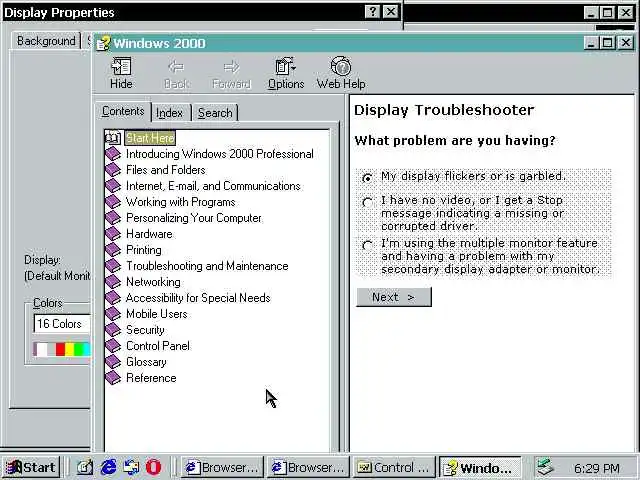Click the Windows 2000 help taskbar button

point(480,468)
